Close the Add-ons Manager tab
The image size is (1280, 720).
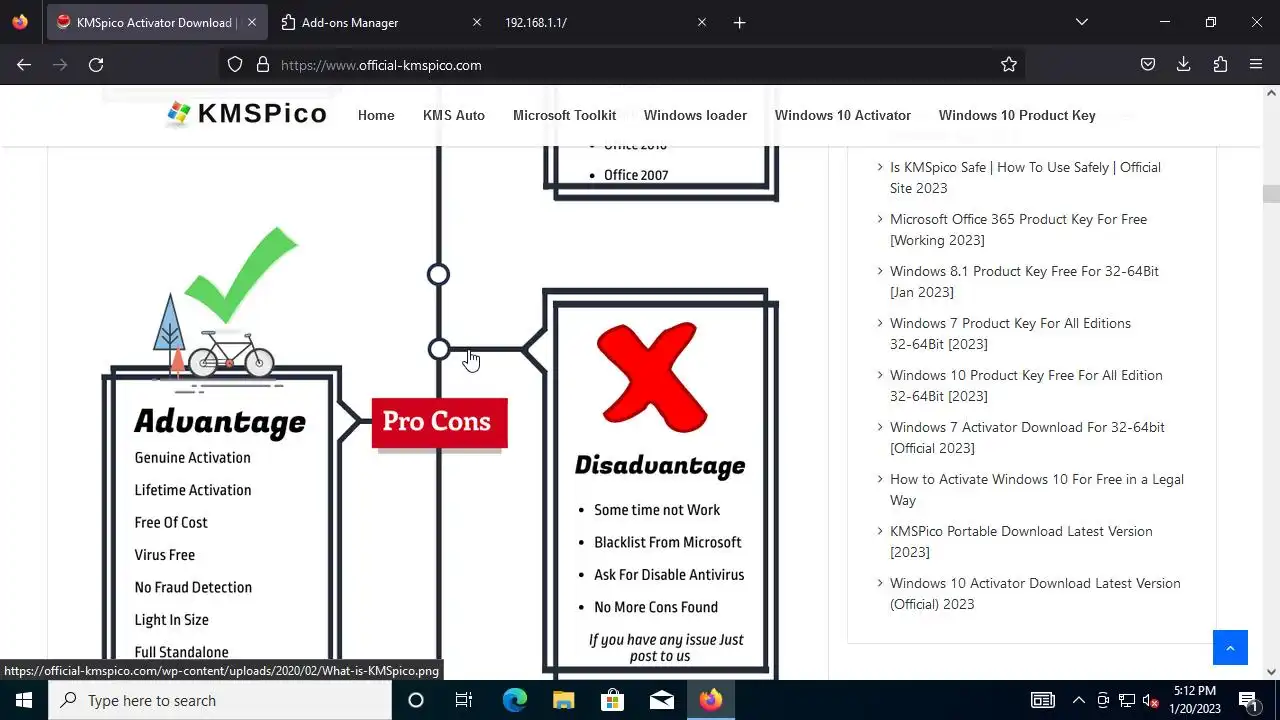[477, 22]
